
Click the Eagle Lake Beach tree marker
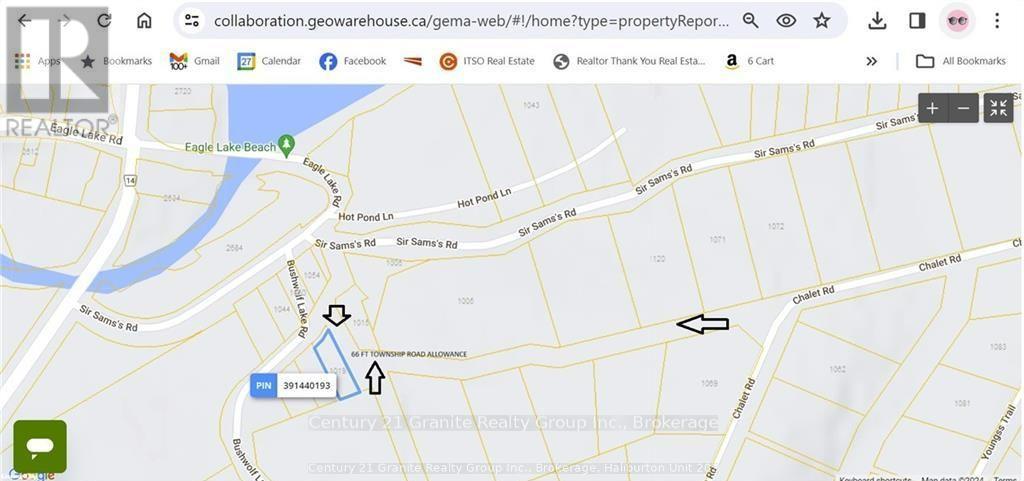click(286, 144)
